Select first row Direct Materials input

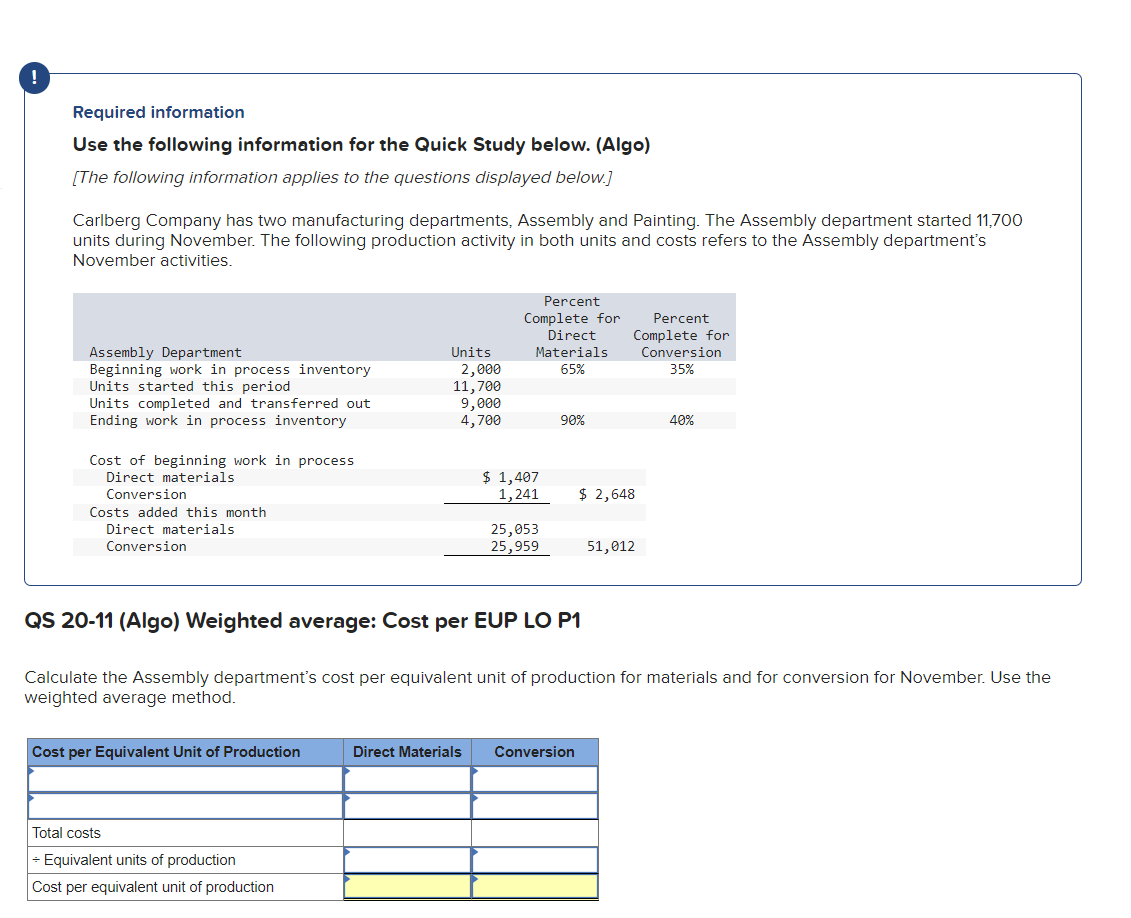click(408, 779)
